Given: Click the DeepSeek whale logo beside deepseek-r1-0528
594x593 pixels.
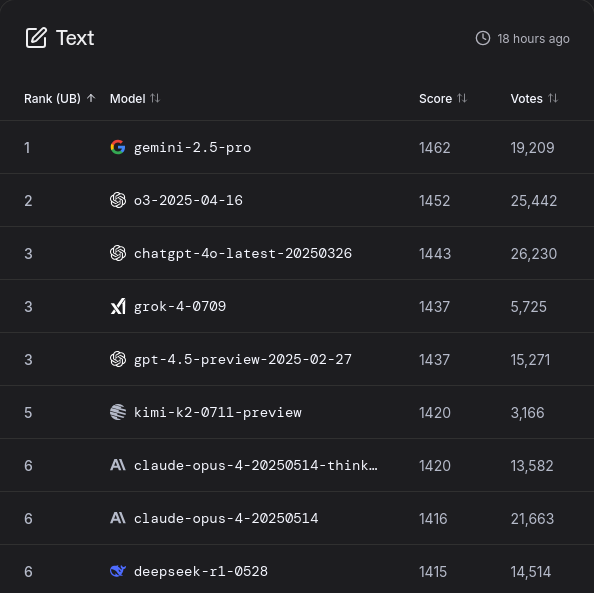Looking at the screenshot, I should point(118,571).
